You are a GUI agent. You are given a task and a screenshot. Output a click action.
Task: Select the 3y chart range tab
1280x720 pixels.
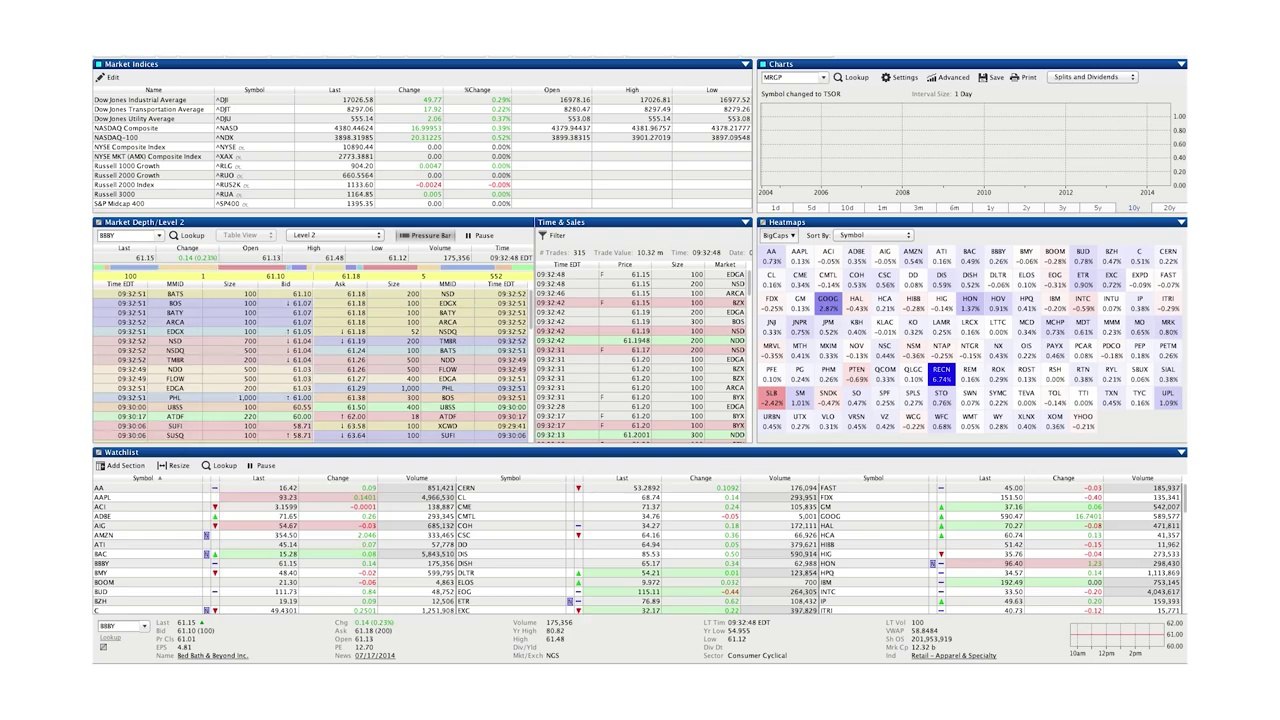coord(1062,207)
